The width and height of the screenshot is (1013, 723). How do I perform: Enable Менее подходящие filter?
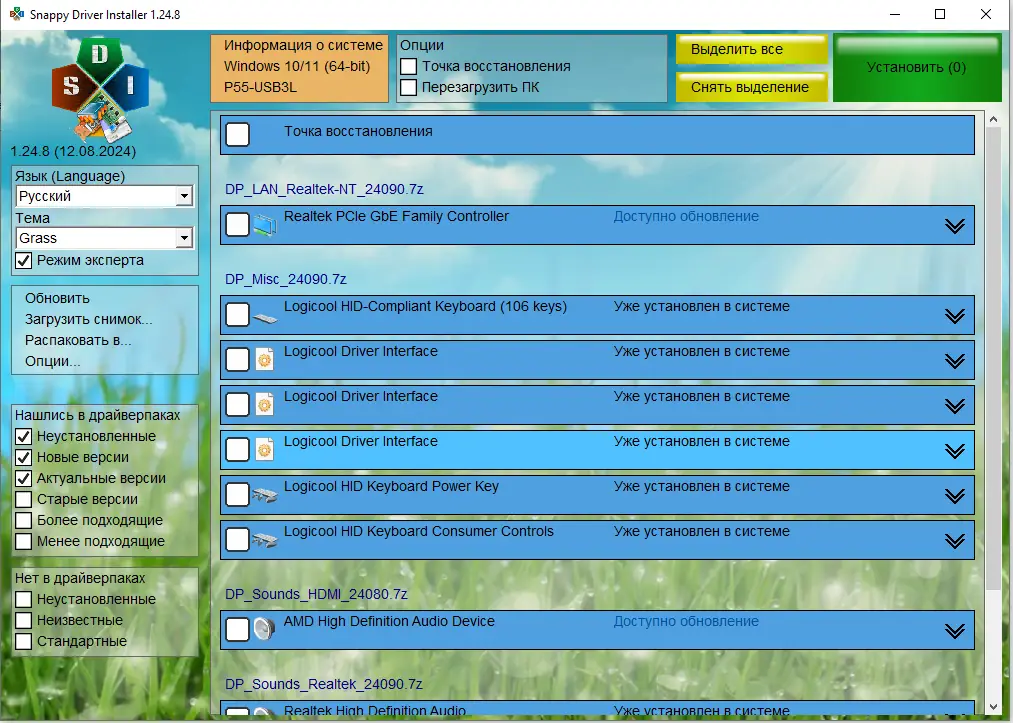[23, 541]
